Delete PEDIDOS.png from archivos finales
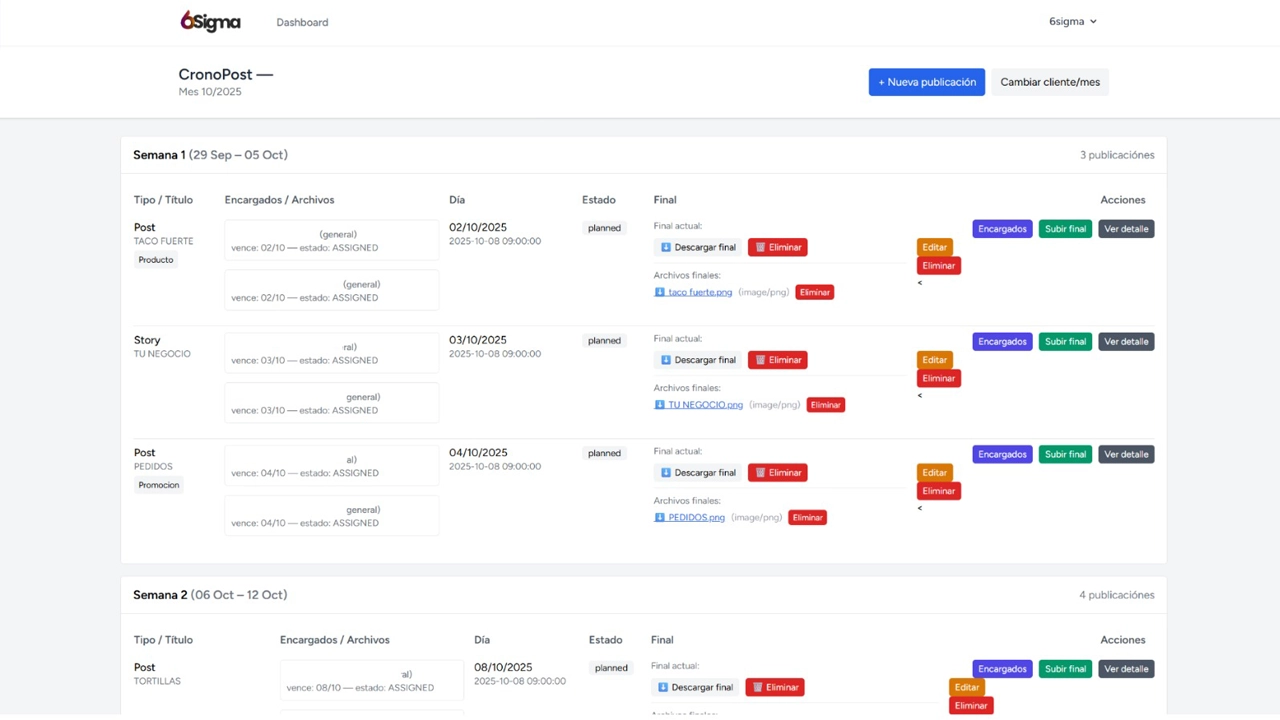Image resolution: width=1280 pixels, height=720 pixels. (807, 518)
